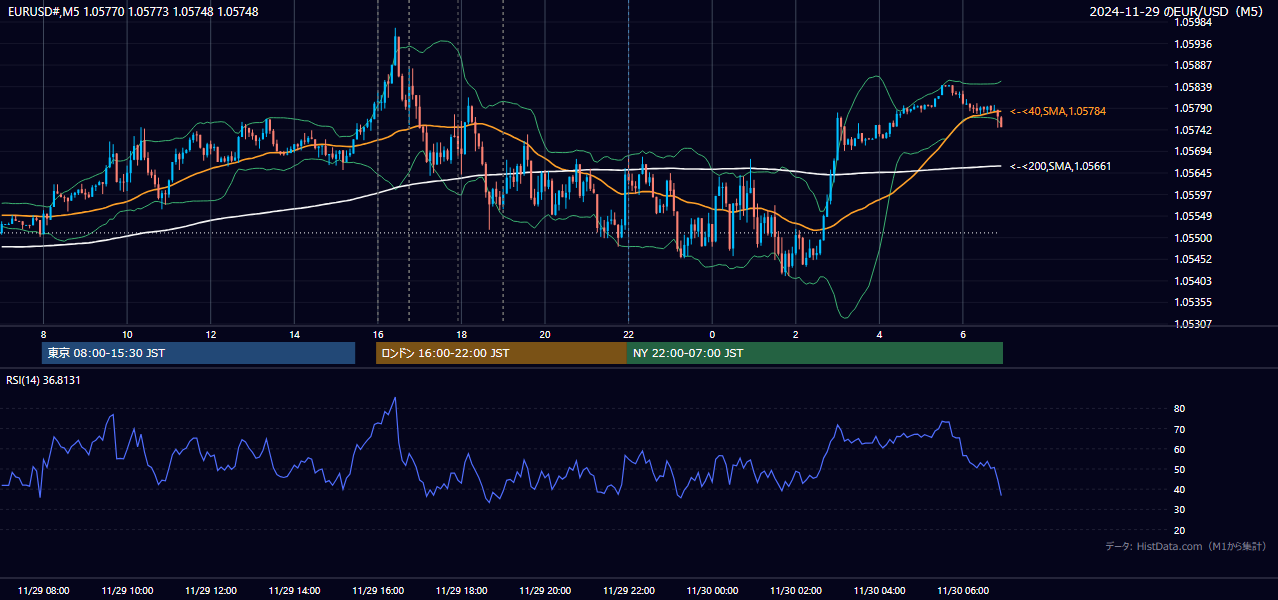Click hour label 14 under the price chart
The width and height of the screenshot is (1278, 600).
(x=294, y=334)
